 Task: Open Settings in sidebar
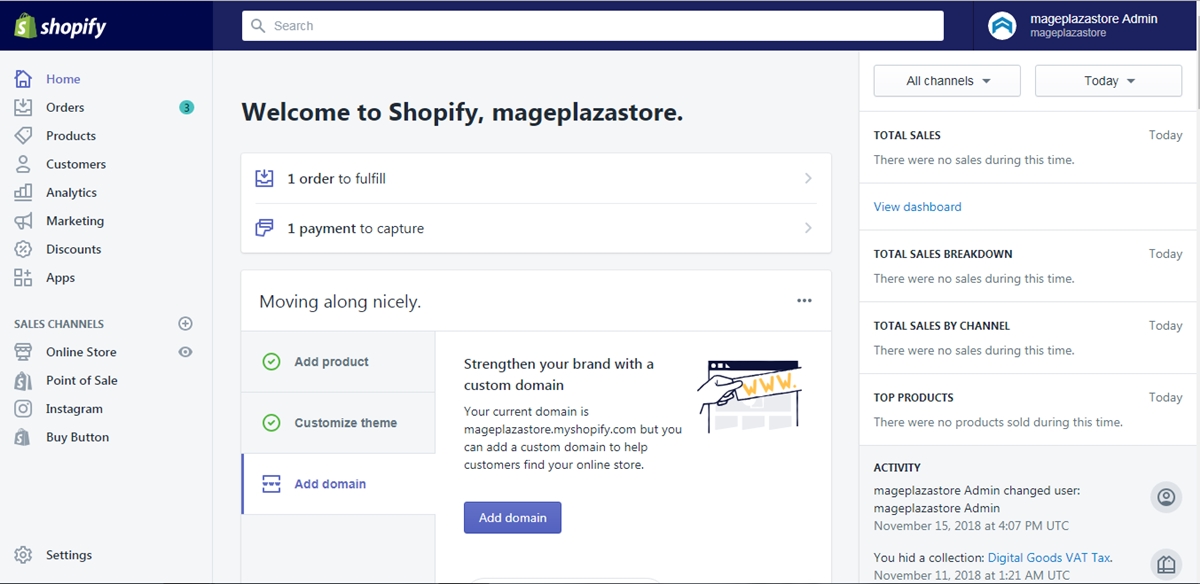[x=69, y=555]
